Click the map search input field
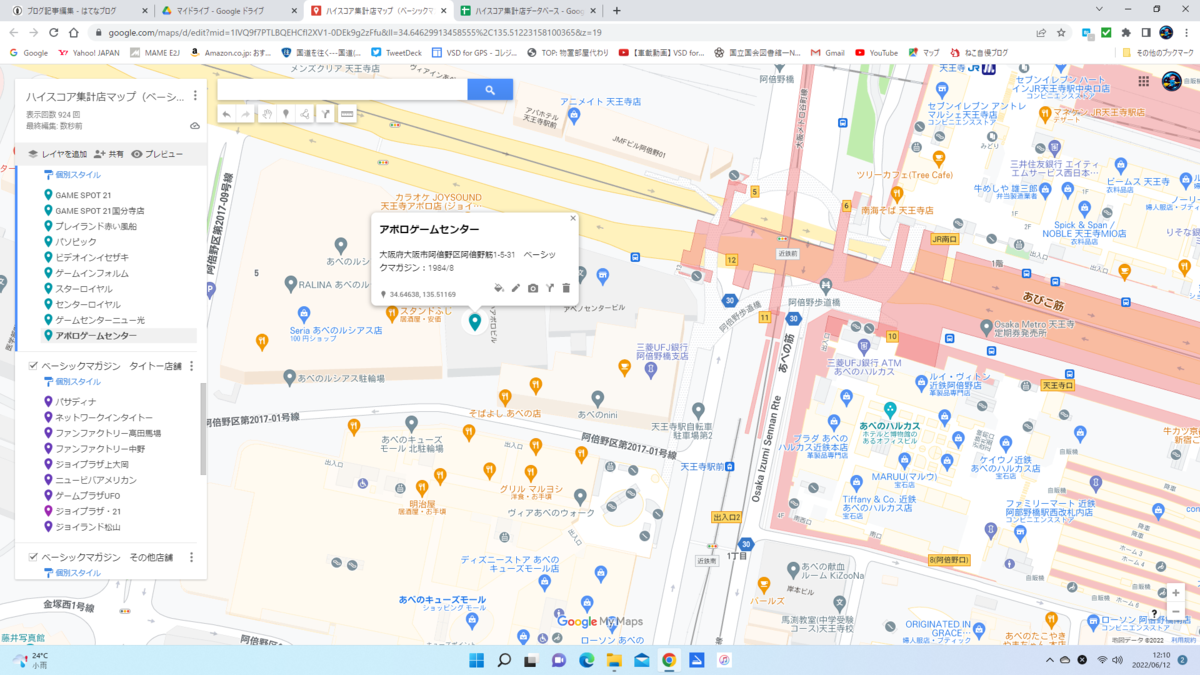 click(x=342, y=90)
